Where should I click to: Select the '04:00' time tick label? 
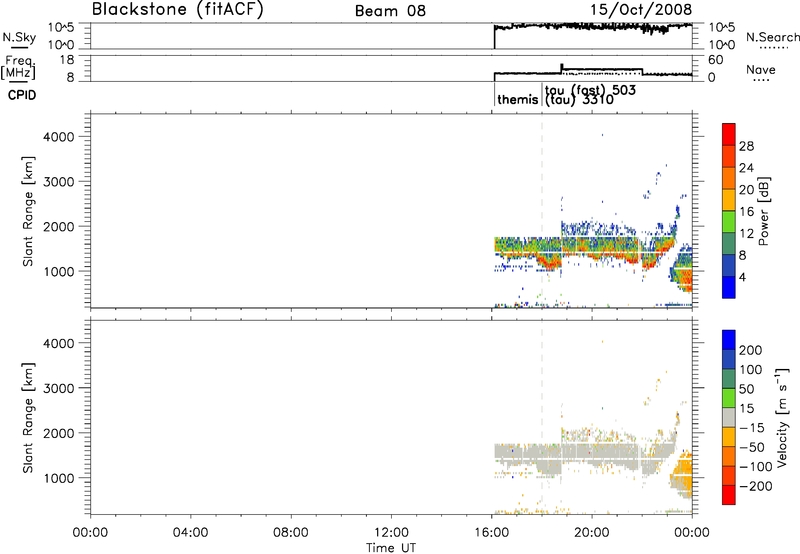point(190,532)
